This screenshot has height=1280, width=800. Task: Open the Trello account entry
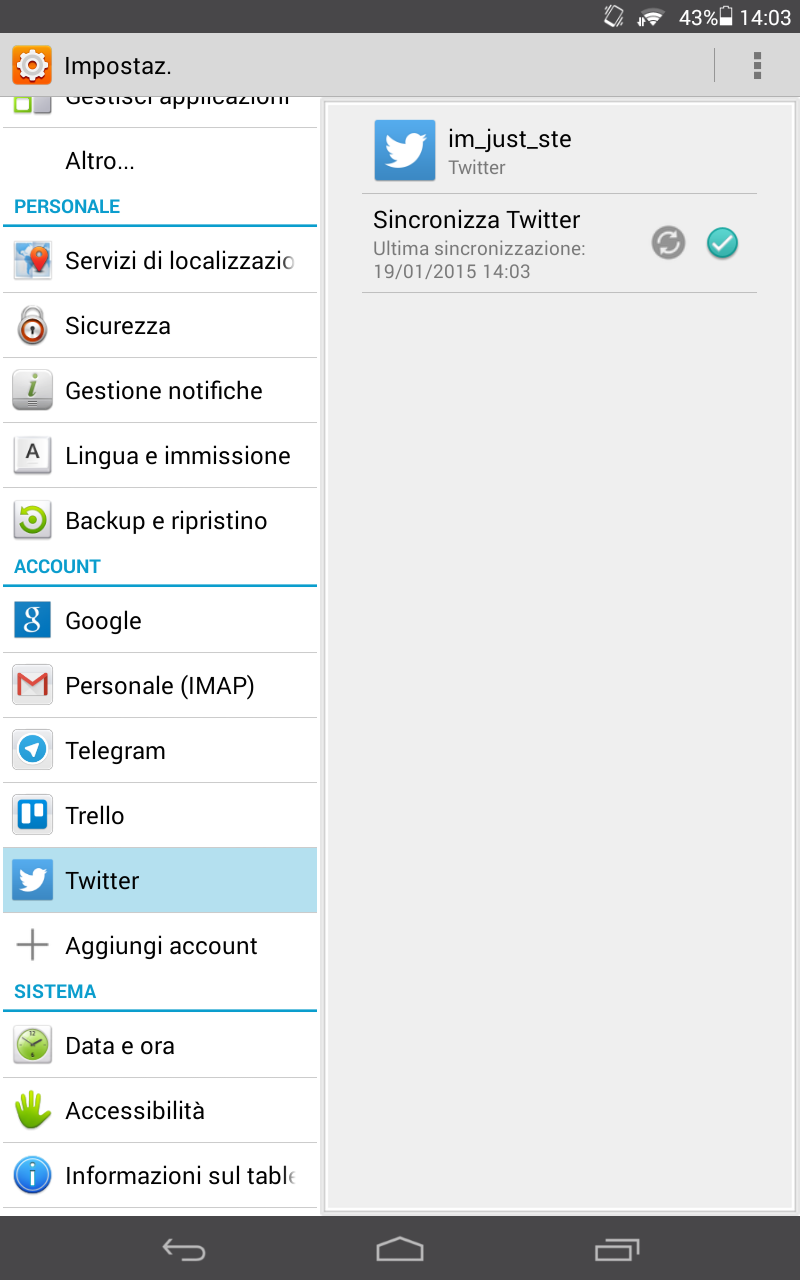160,816
